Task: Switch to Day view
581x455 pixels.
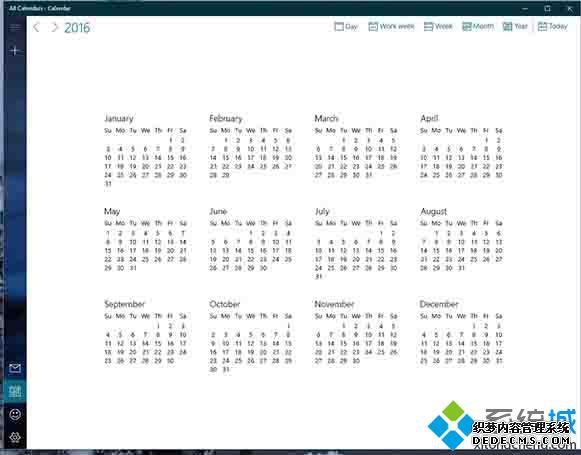Action: click(346, 27)
